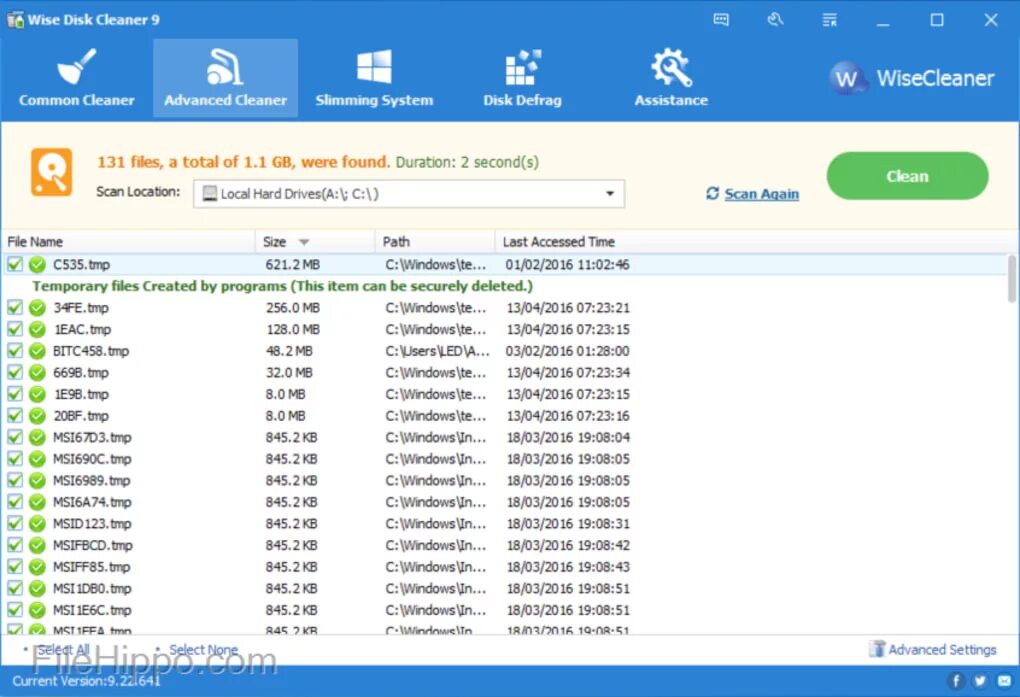Screen dimensions: 1020x697
Task: Open the Disk Defrag tab
Action: click(522, 79)
